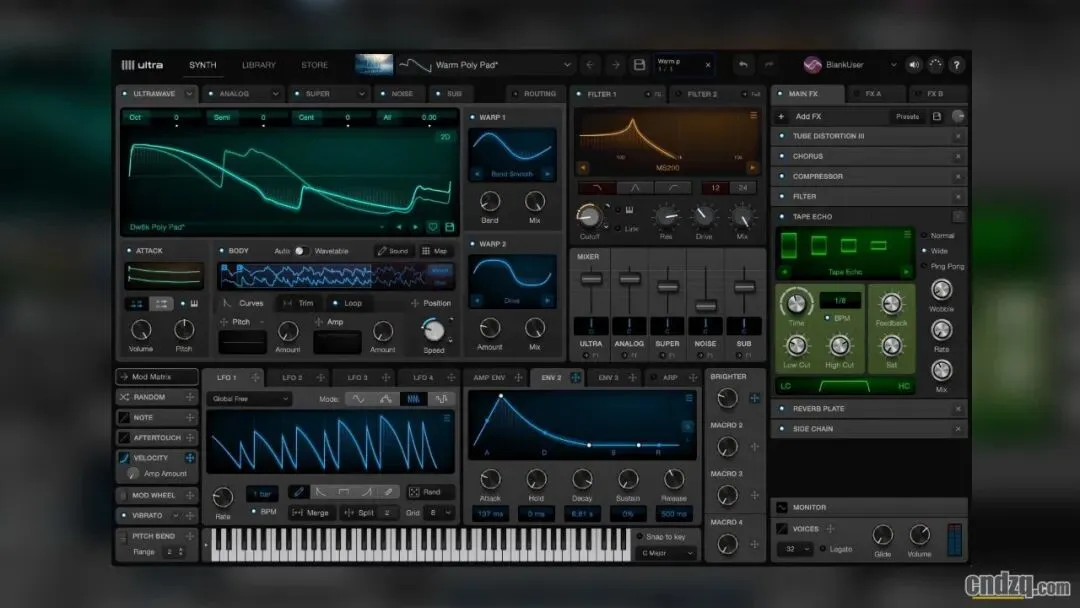Select the step bars LFO mode icon
The image size is (1080, 608).
(413, 399)
